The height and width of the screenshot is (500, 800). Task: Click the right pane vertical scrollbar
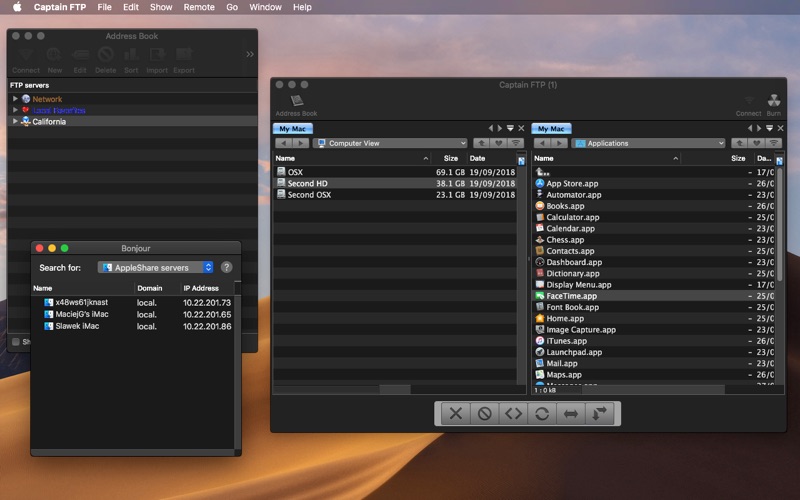[x=780, y=224]
